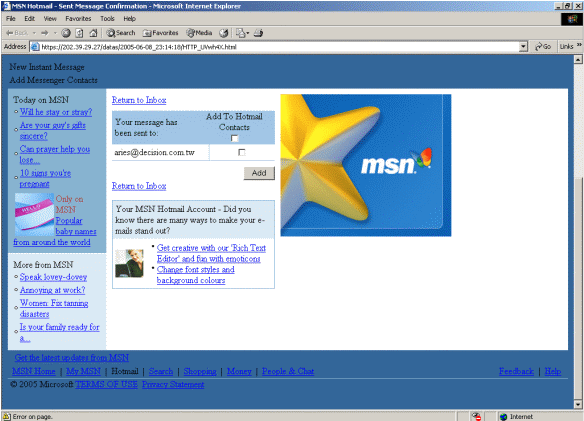Open the Favorites toolbar button
584x421 pixels.
pyautogui.click(x=161, y=33)
